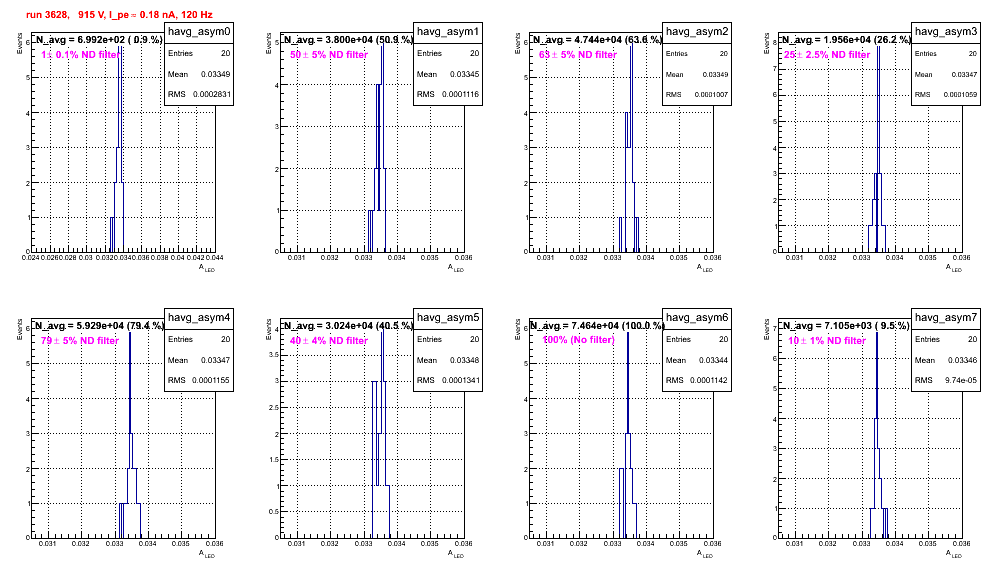The height and width of the screenshot is (572, 996).
Task: Select the havg_asym5 stats box title
Action: (x=448, y=317)
